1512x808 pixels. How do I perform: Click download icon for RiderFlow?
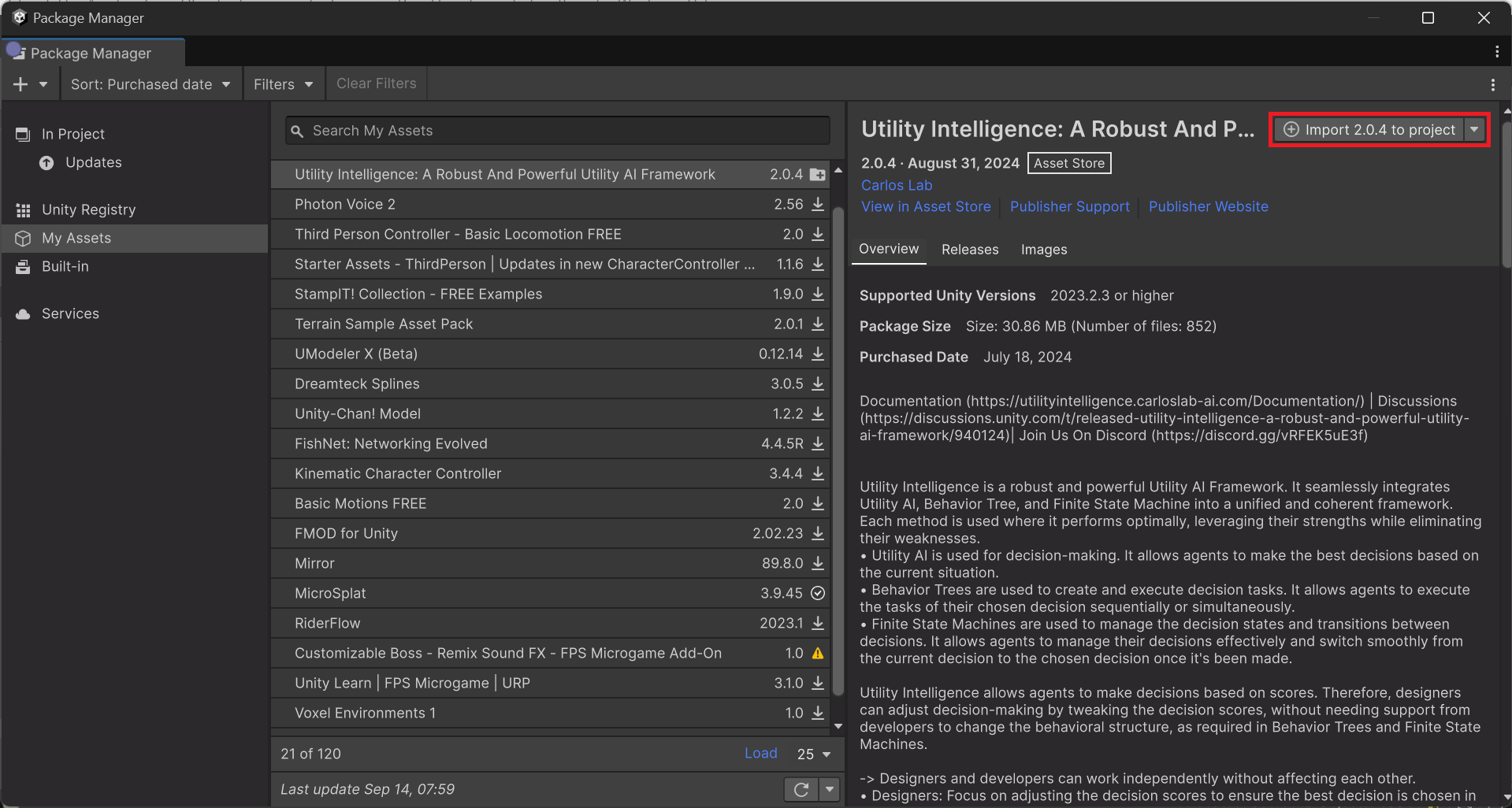pos(818,623)
